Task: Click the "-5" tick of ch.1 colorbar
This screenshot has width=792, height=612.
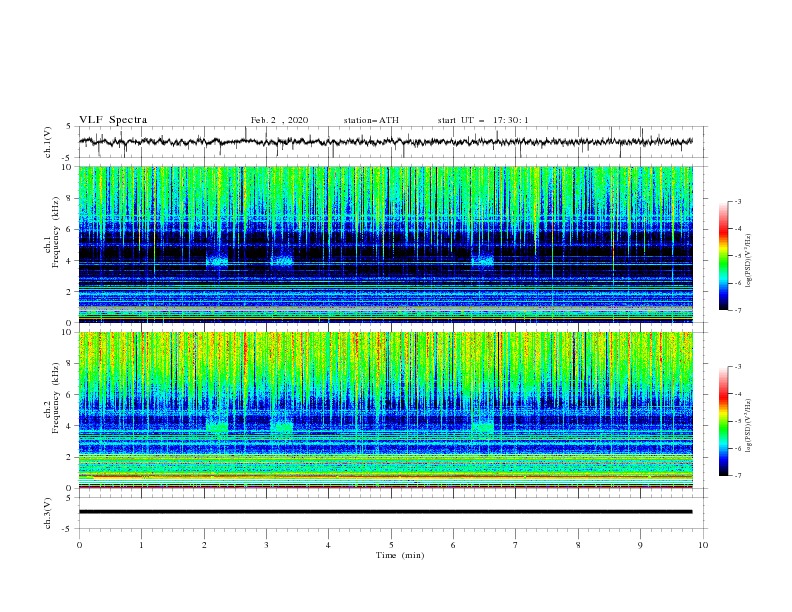Action: (738, 256)
